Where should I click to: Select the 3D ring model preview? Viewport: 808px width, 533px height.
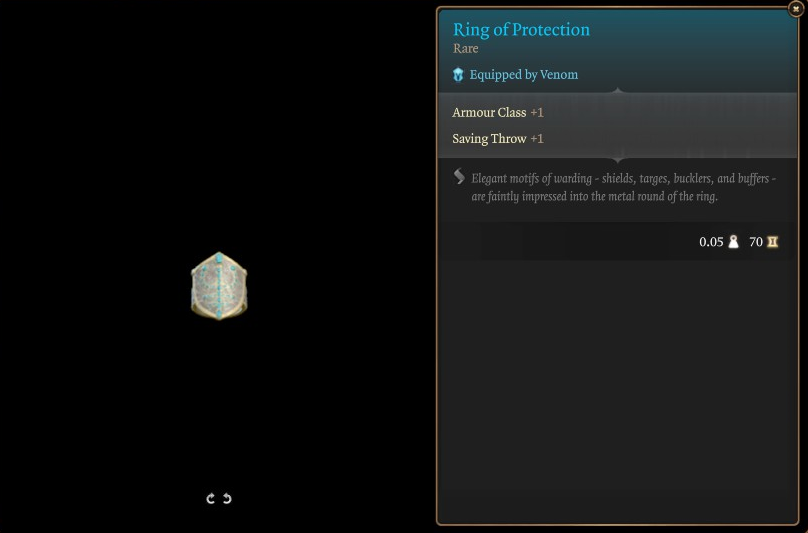pos(219,286)
